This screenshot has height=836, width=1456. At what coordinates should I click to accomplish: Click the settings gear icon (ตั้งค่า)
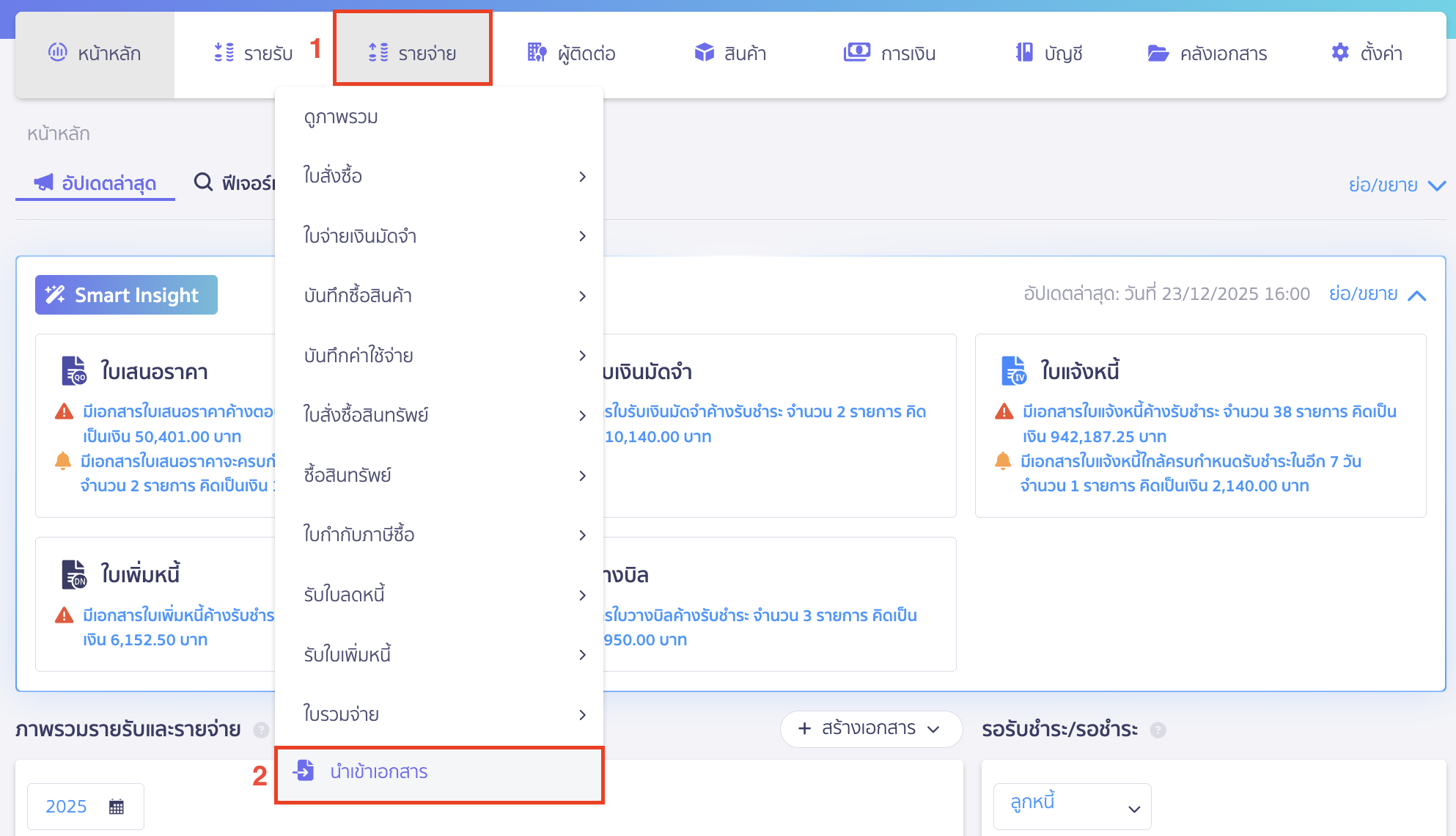(1340, 53)
